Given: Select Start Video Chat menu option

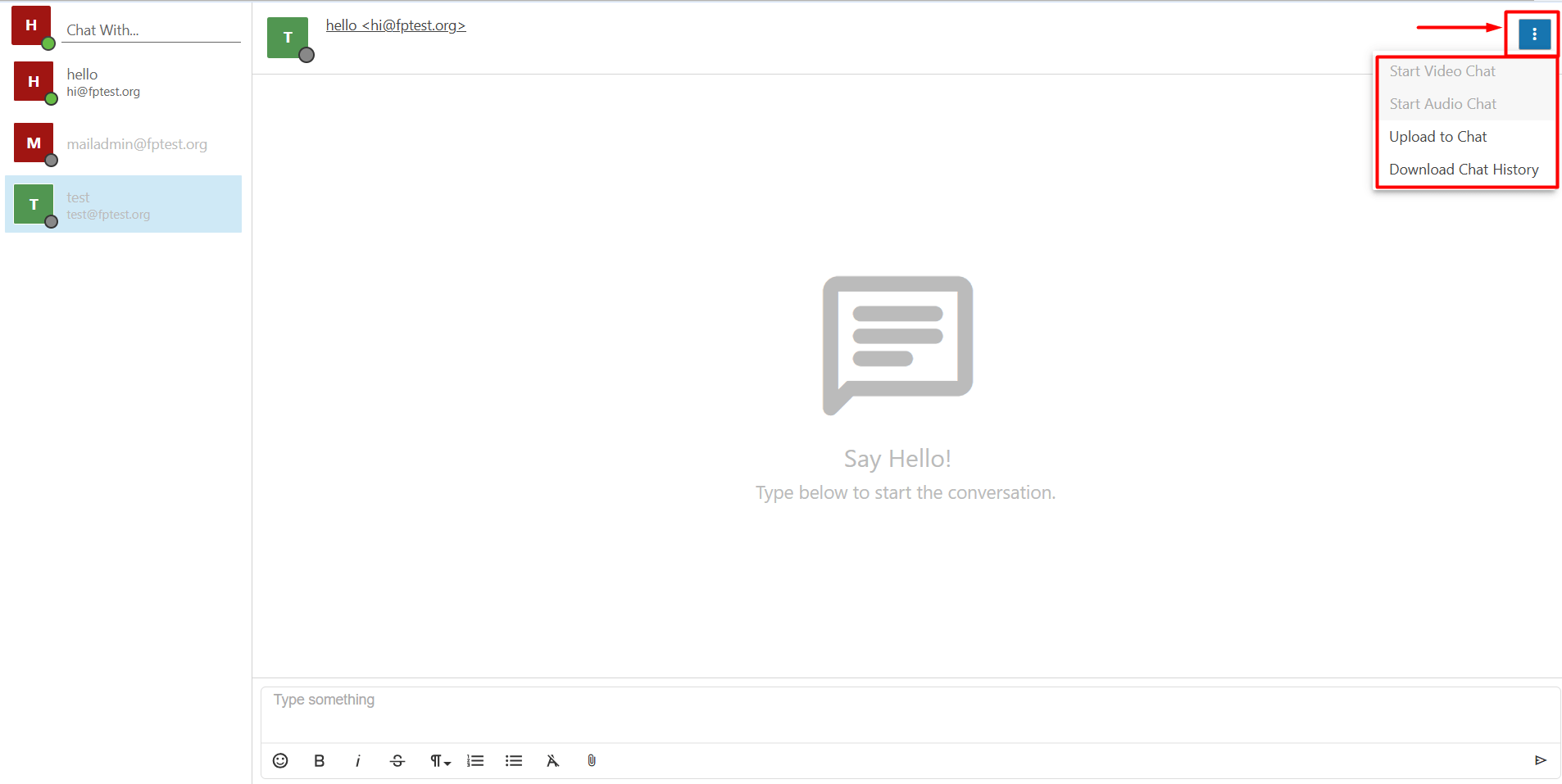Looking at the screenshot, I should coord(1442,71).
